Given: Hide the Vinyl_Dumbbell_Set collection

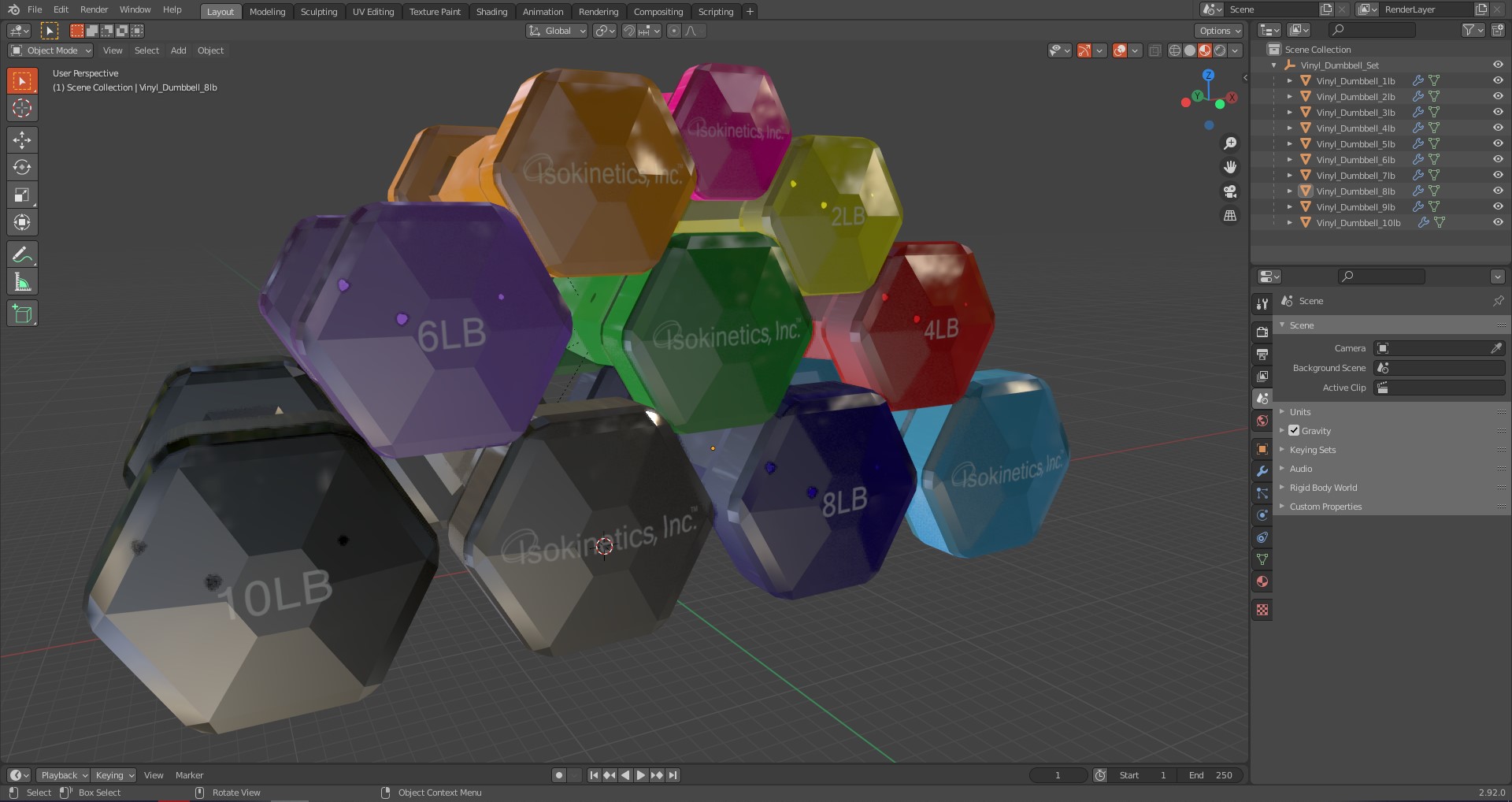Looking at the screenshot, I should 1498,65.
